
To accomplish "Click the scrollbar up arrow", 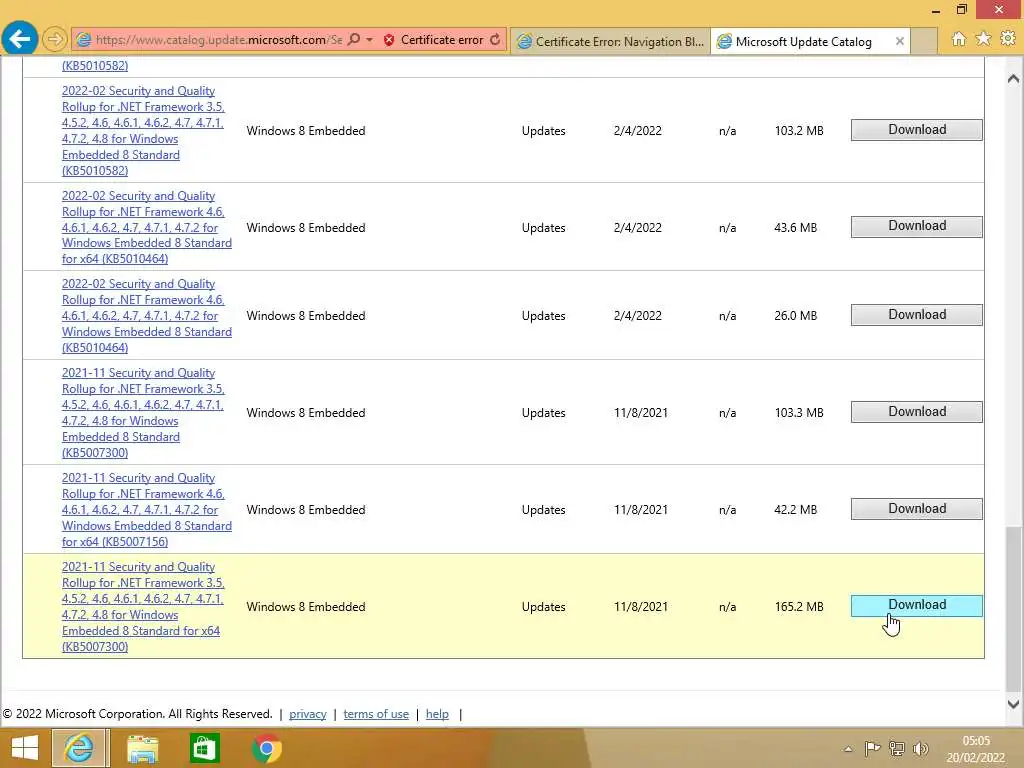I will [1013, 78].
